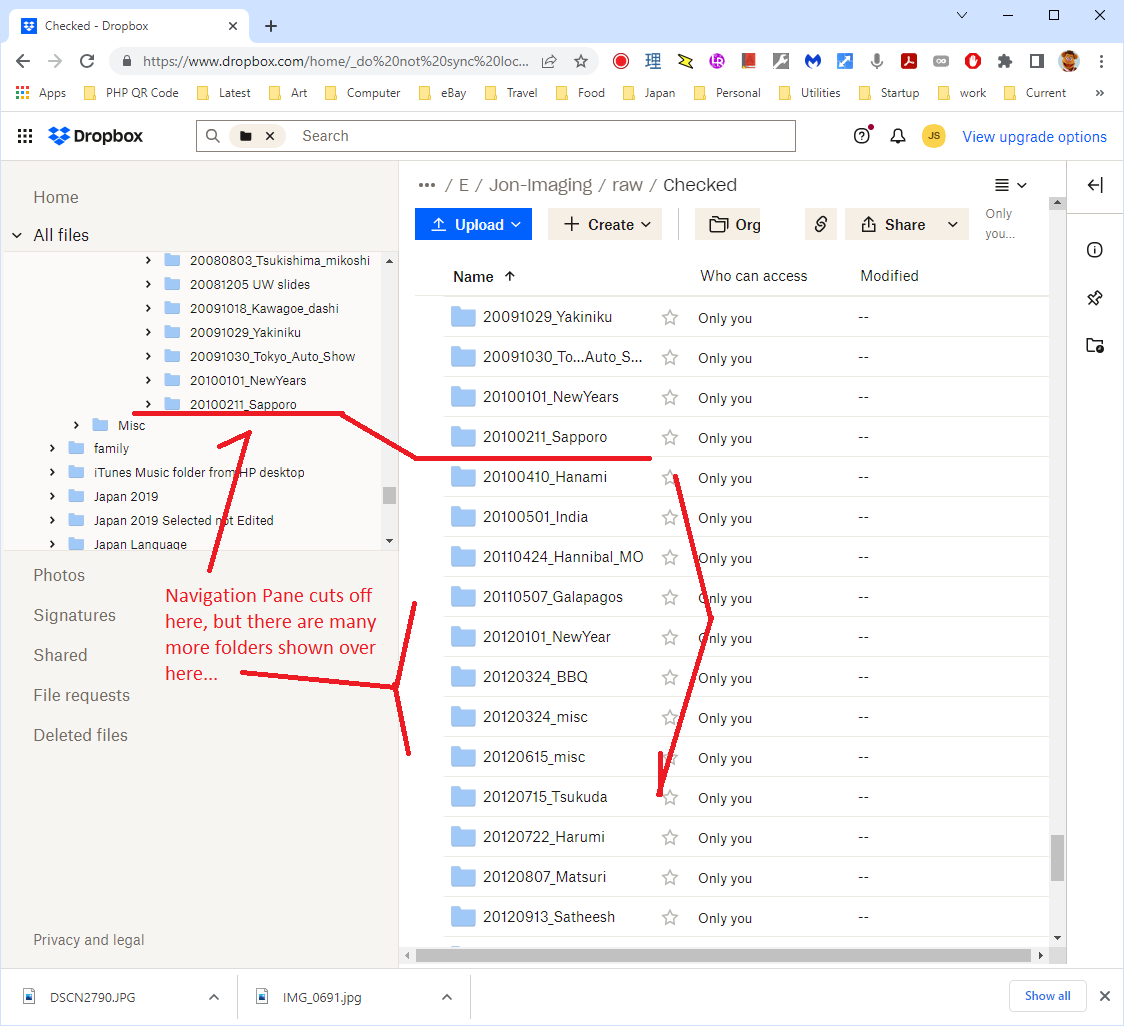This screenshot has height=1026, width=1124.
Task: Click the file list vertical scrollbar thumb
Action: (x=1057, y=857)
